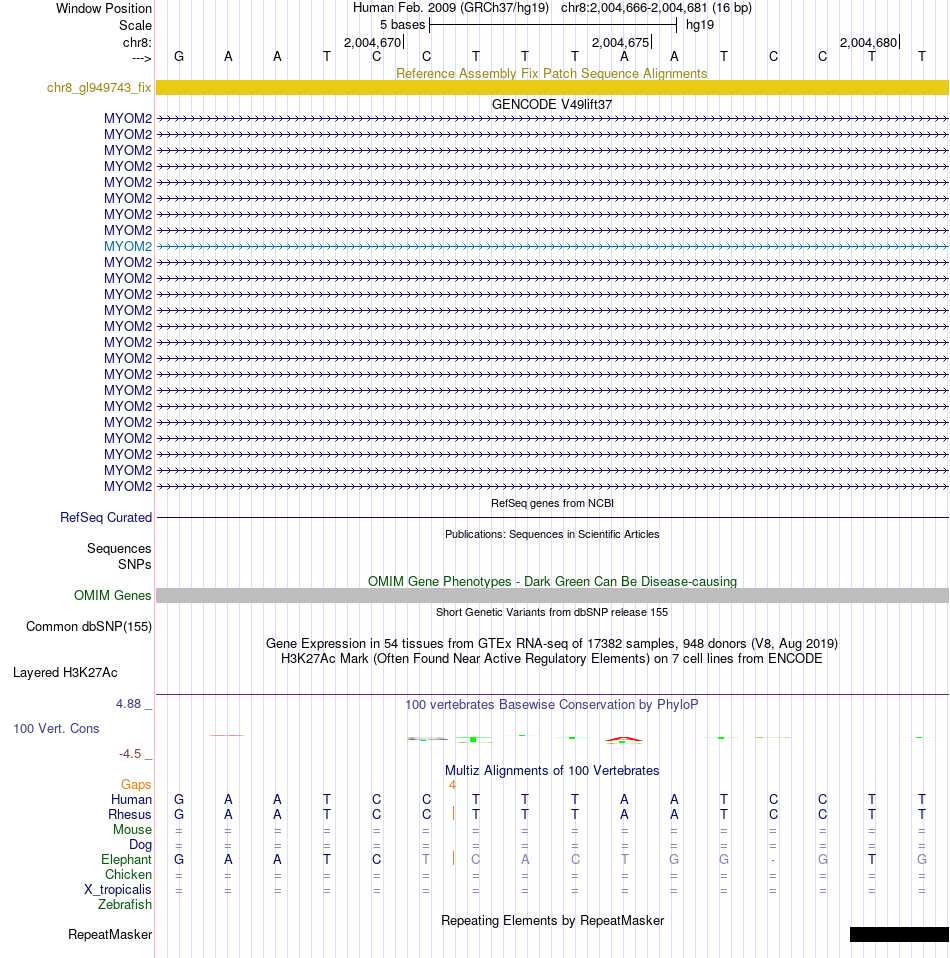Image resolution: width=950 pixels, height=958 pixels.
Task: Click the orange insertion bar in Elephant row
Action: (x=453, y=858)
